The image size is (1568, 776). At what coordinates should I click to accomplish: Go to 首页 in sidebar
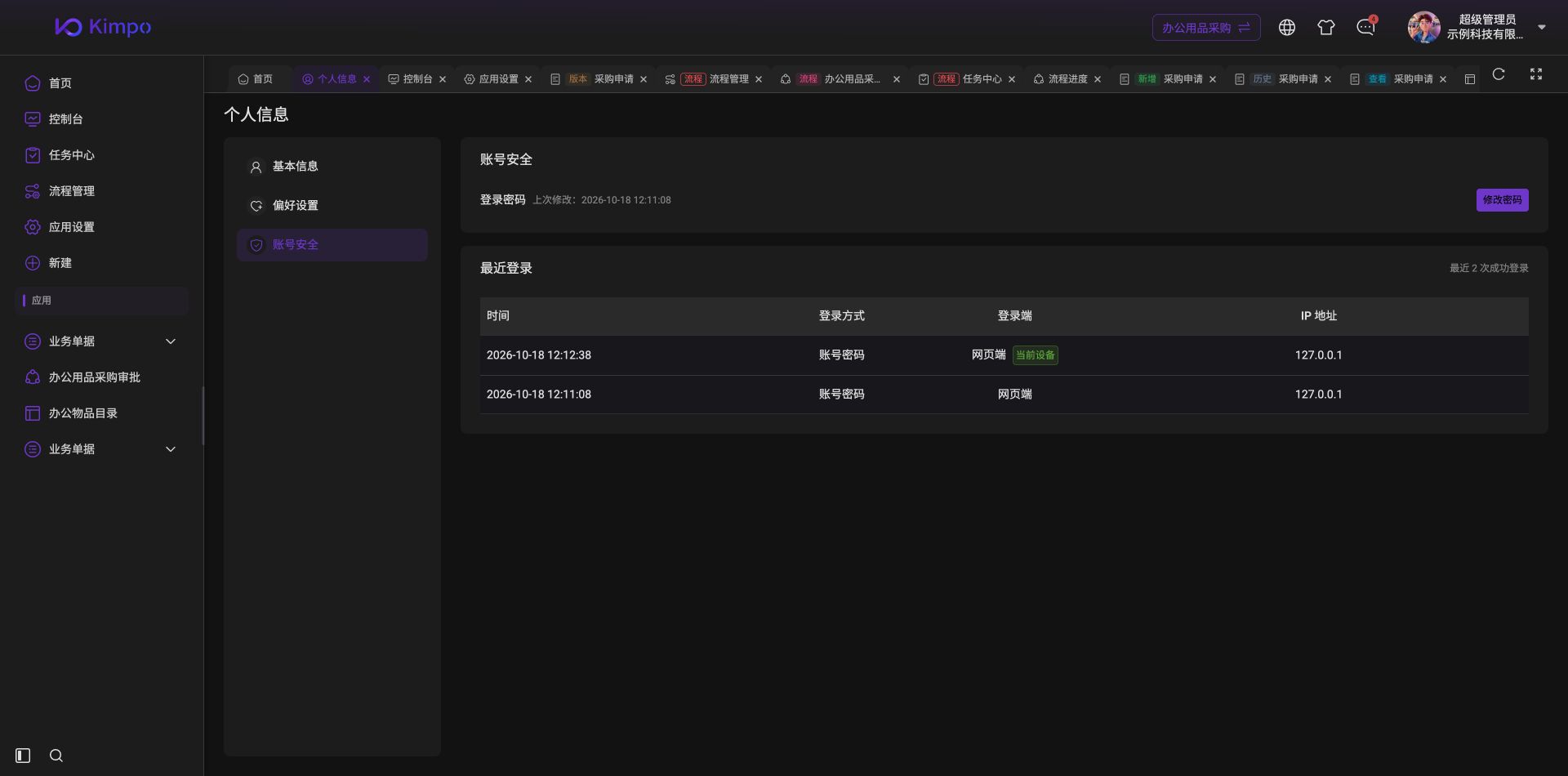(60, 83)
